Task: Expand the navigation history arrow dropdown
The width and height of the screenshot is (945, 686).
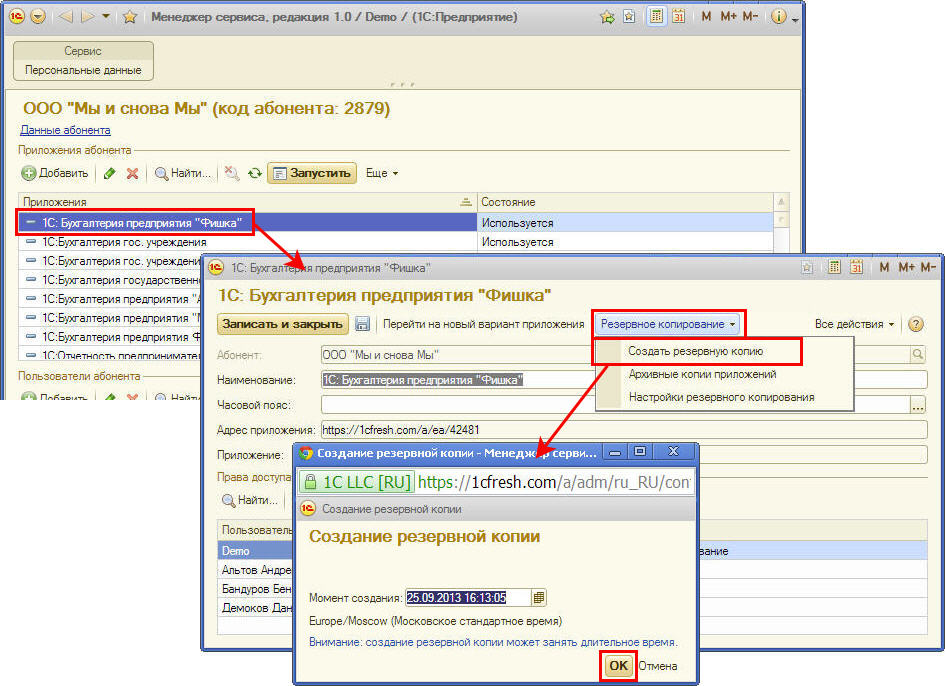Action: pyautogui.click(x=105, y=16)
